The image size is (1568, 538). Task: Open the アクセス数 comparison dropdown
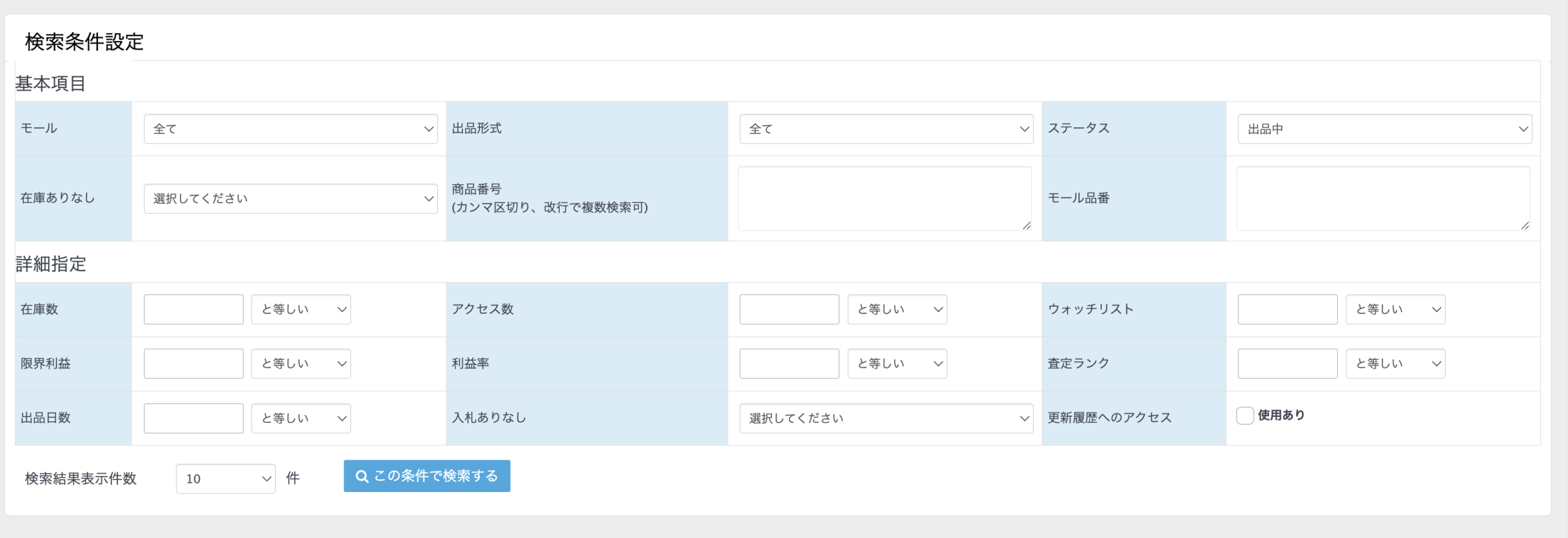coord(897,310)
